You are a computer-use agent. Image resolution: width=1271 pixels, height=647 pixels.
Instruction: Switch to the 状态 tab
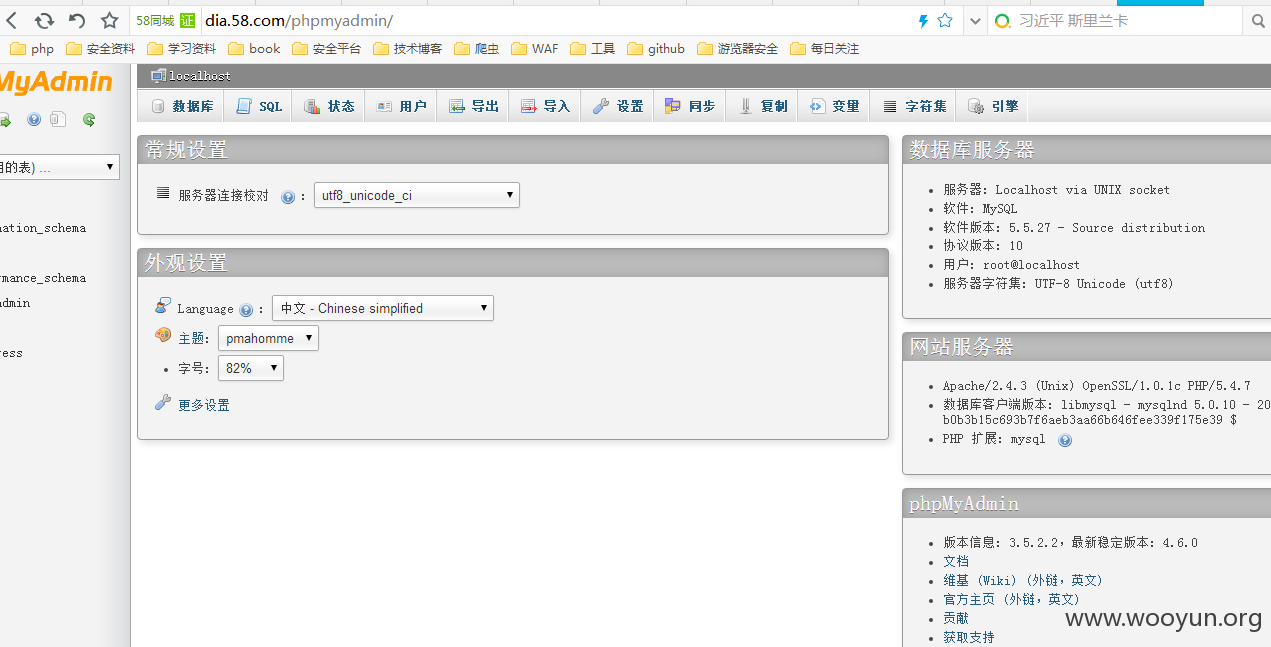329,106
